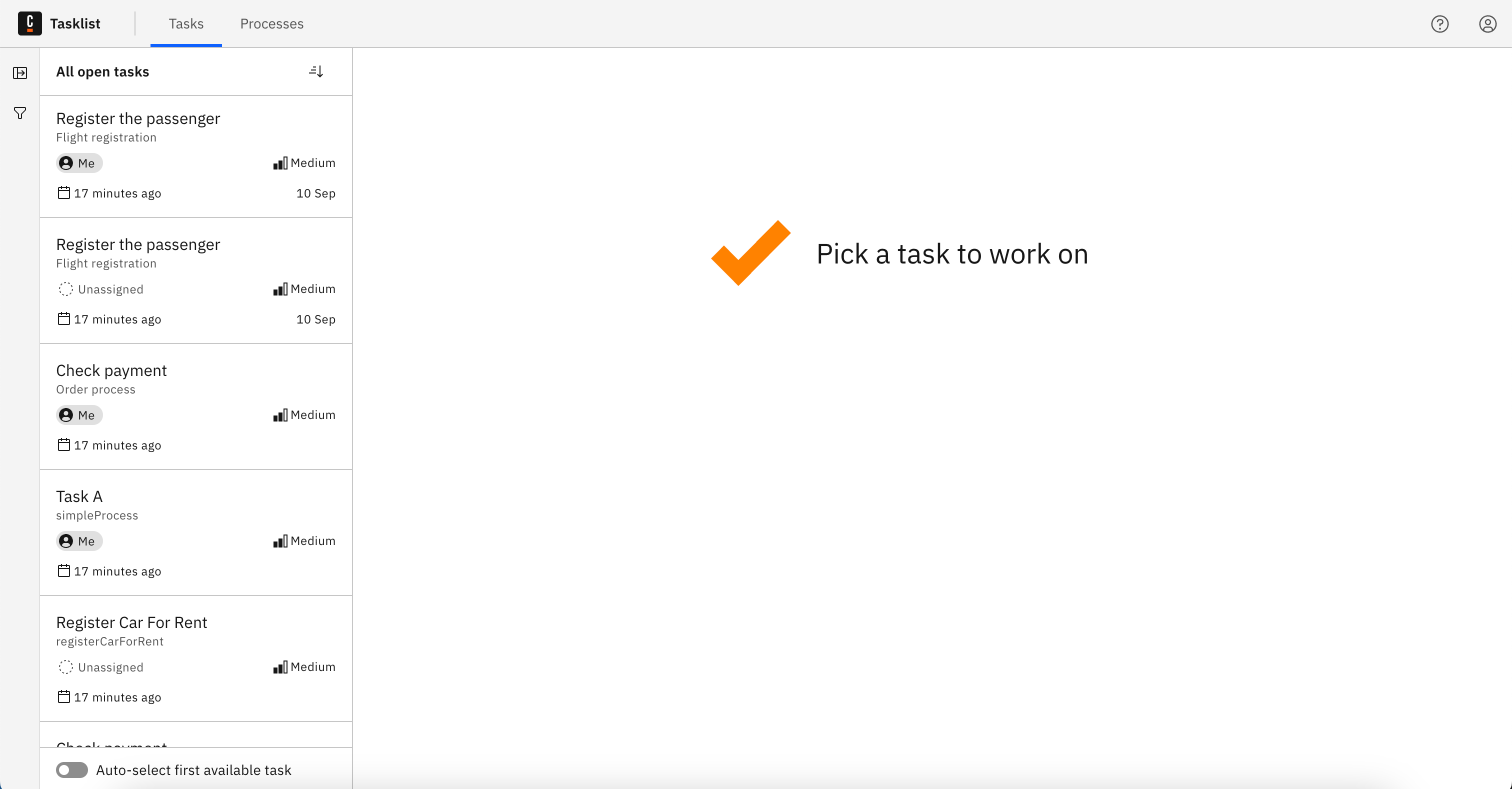This screenshot has height=789, width=1512.
Task: Collapse the task list side panel
Action: (19, 72)
